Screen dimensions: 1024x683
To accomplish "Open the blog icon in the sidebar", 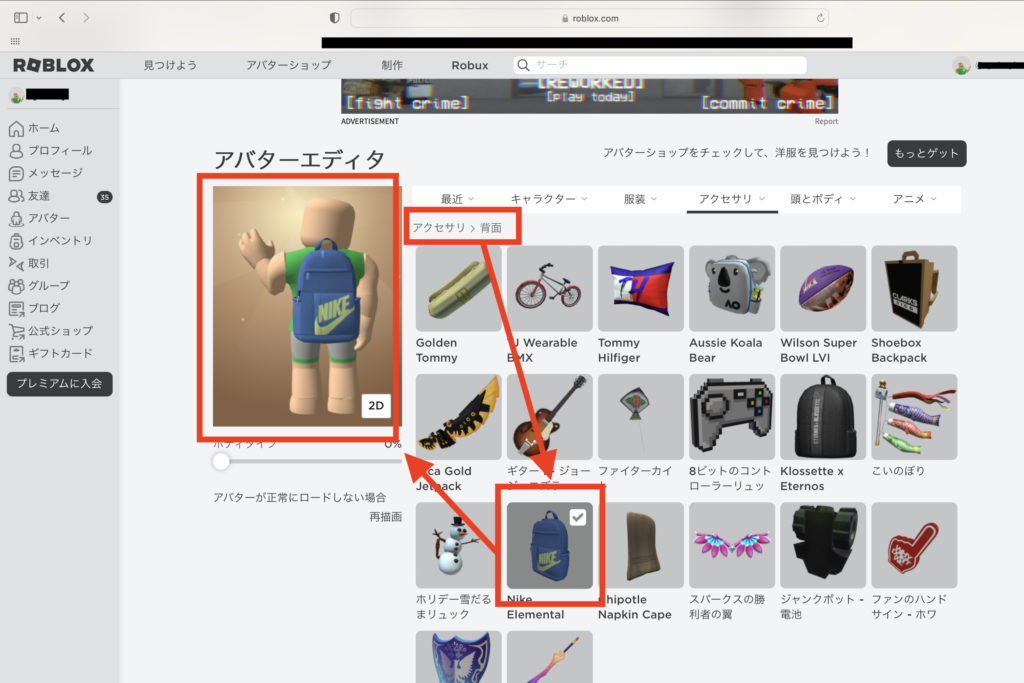I will point(16,308).
